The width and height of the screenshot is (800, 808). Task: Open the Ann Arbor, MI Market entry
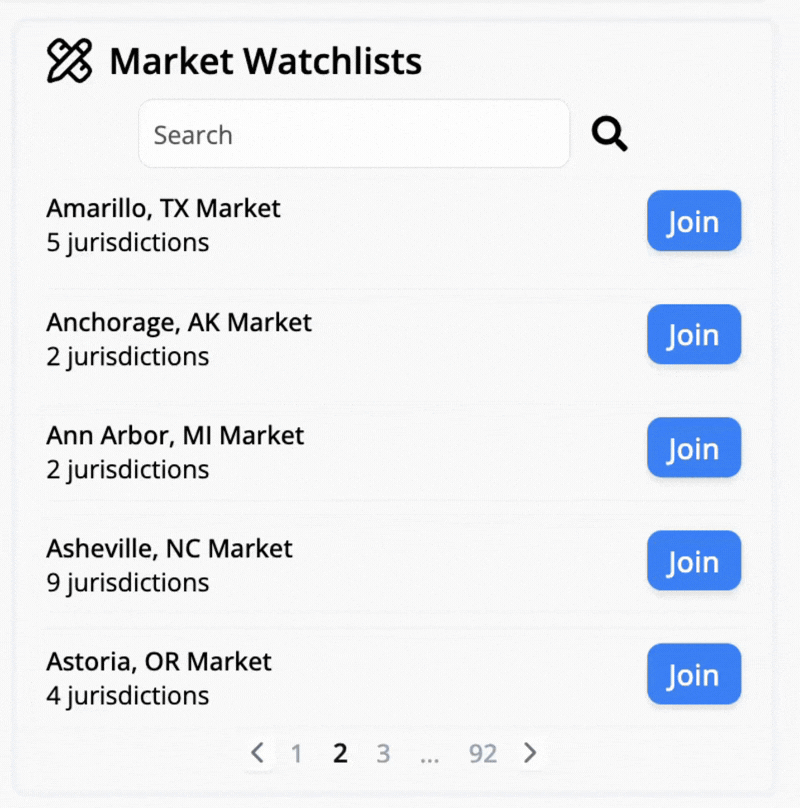[175, 435]
